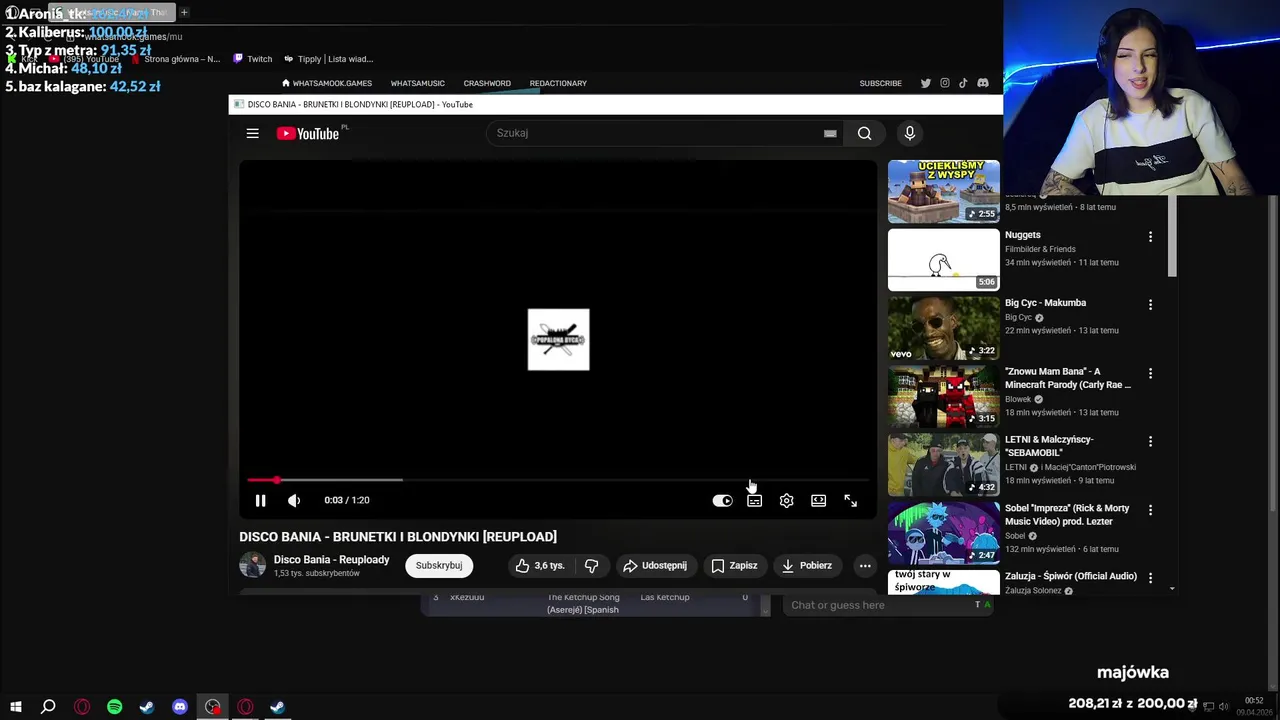Viewport: 1280px width, 720px height.
Task: Open the Tipply bookmark in bookmarks bar
Action: click(328, 59)
